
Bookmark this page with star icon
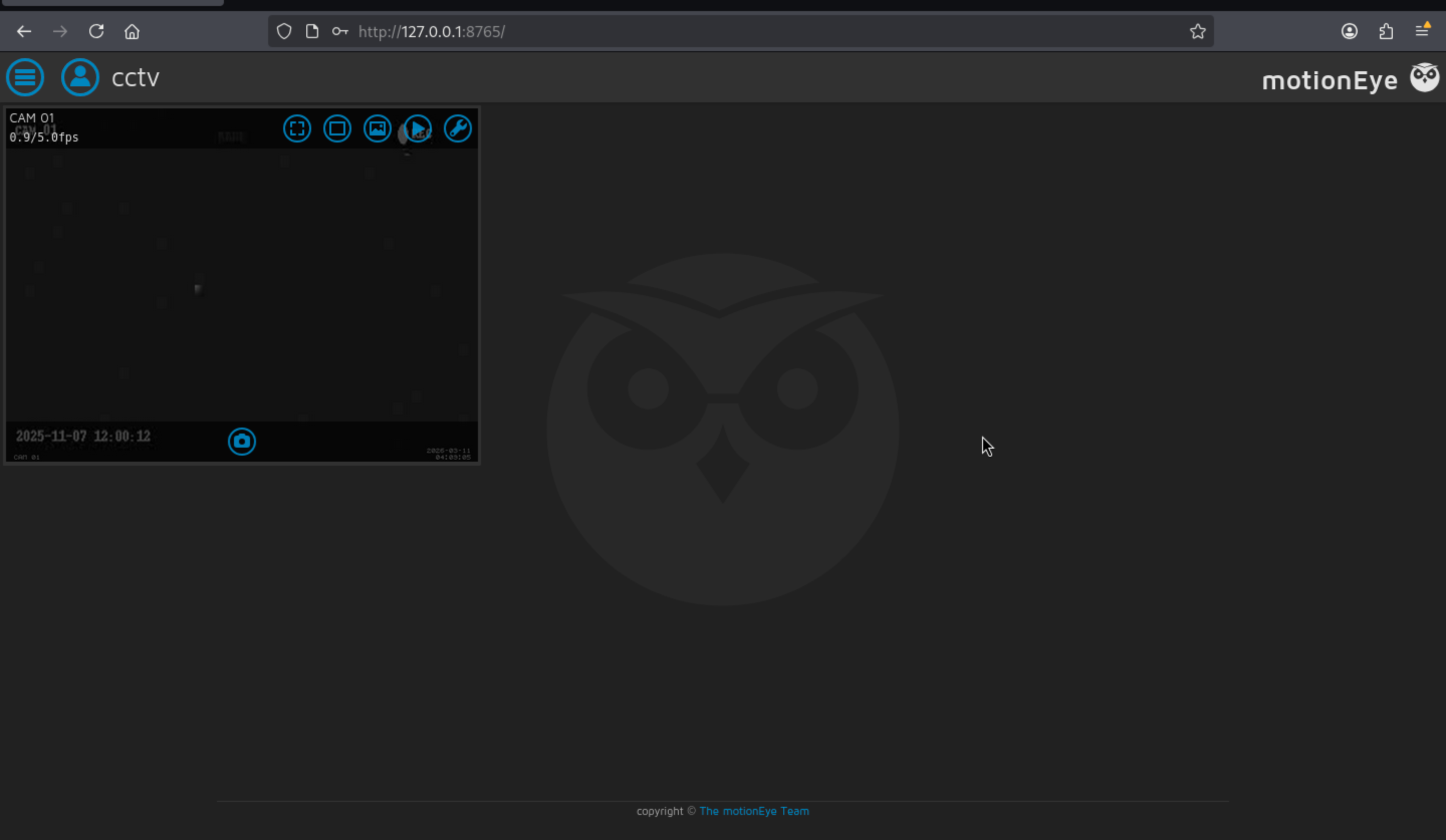[1197, 32]
